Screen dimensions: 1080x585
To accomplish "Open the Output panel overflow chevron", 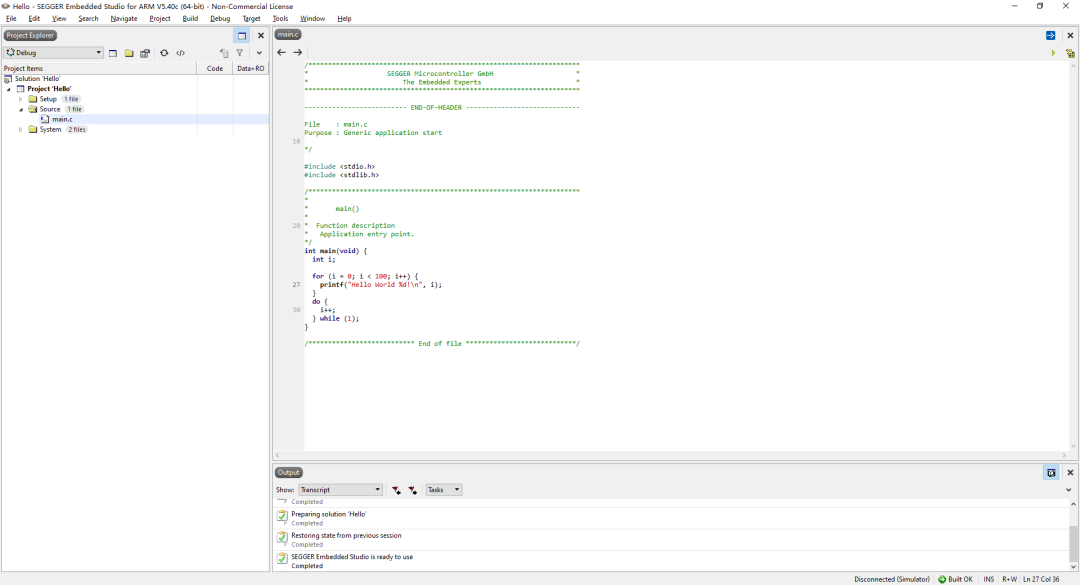I will 1069,490.
